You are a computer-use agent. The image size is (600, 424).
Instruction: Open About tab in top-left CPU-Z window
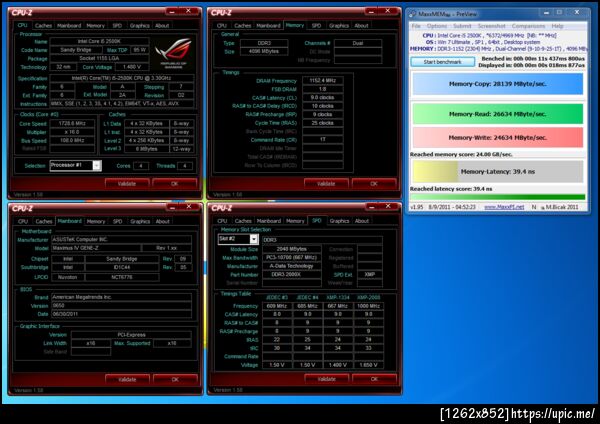[162, 26]
